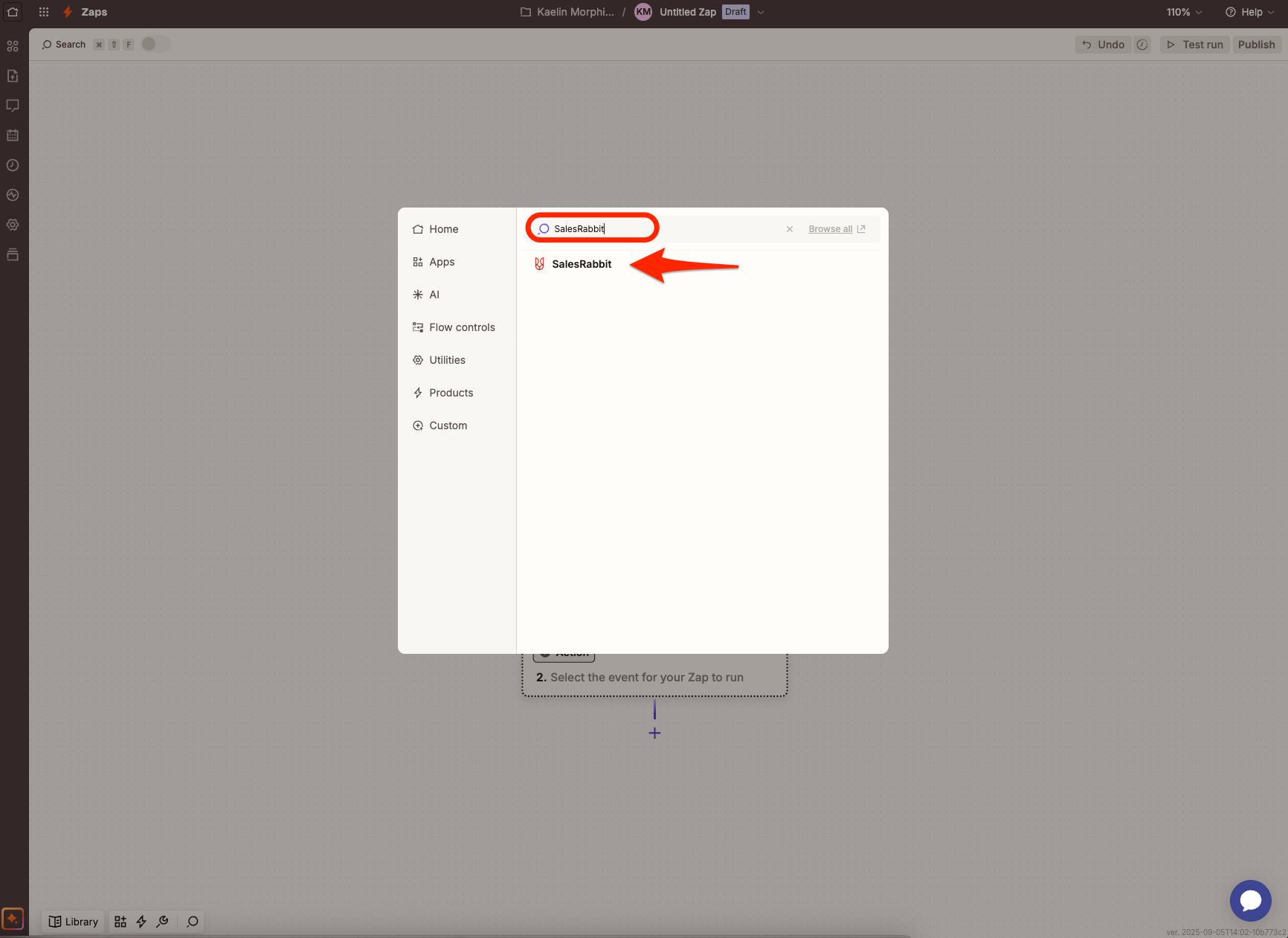Expand the zoom level 110% dropdown
Screen dimensions: 1288x938
[1182, 12]
